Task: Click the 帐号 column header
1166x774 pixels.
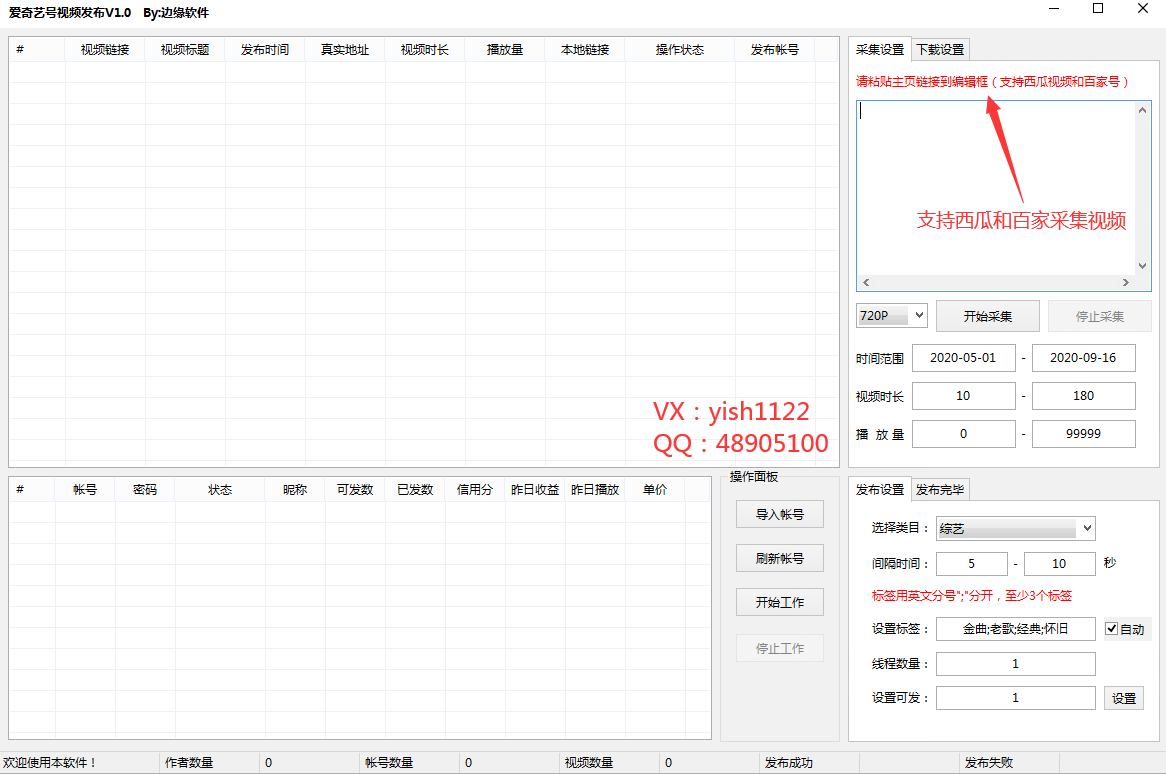Action: click(85, 489)
